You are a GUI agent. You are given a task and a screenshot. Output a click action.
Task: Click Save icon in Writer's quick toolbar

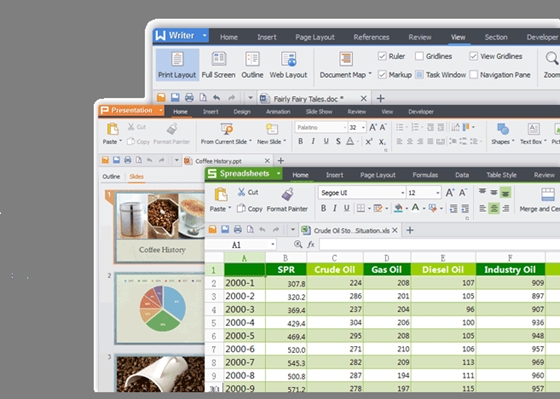tap(175, 98)
